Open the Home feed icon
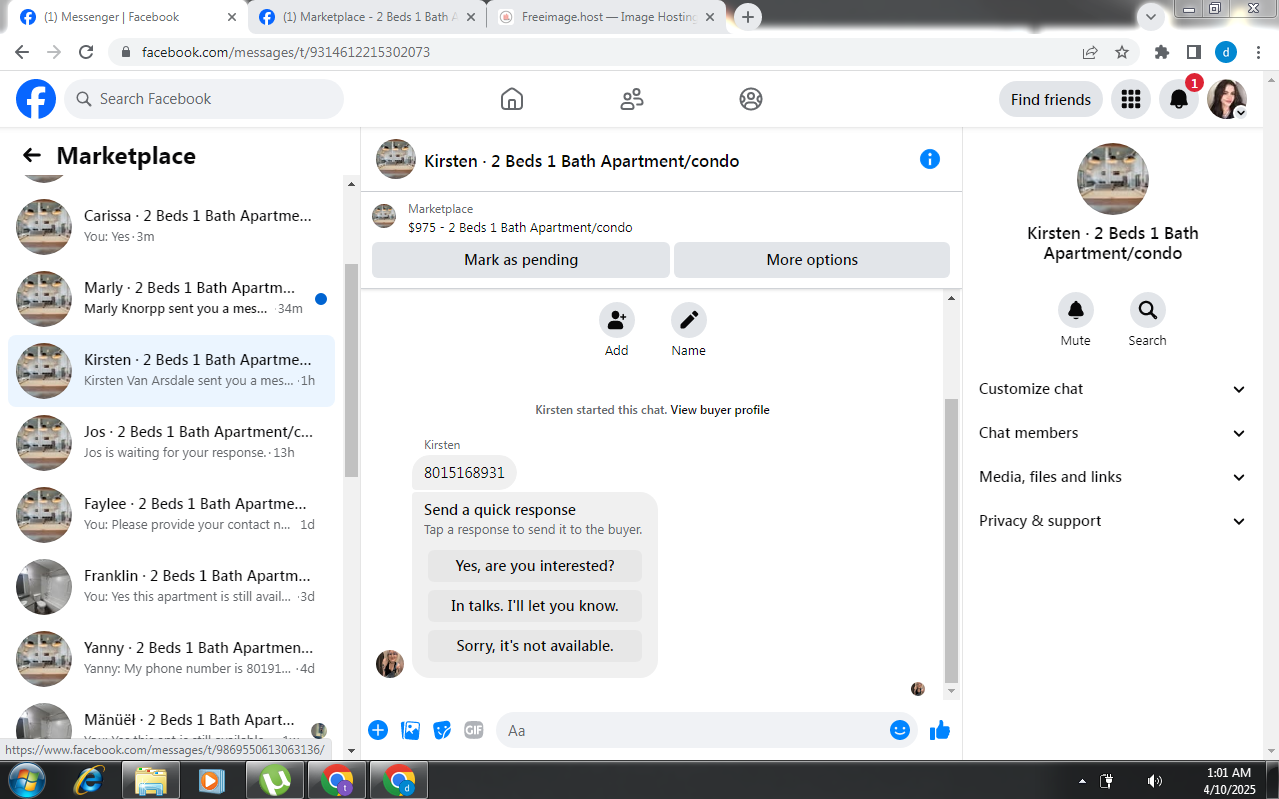 tap(512, 99)
